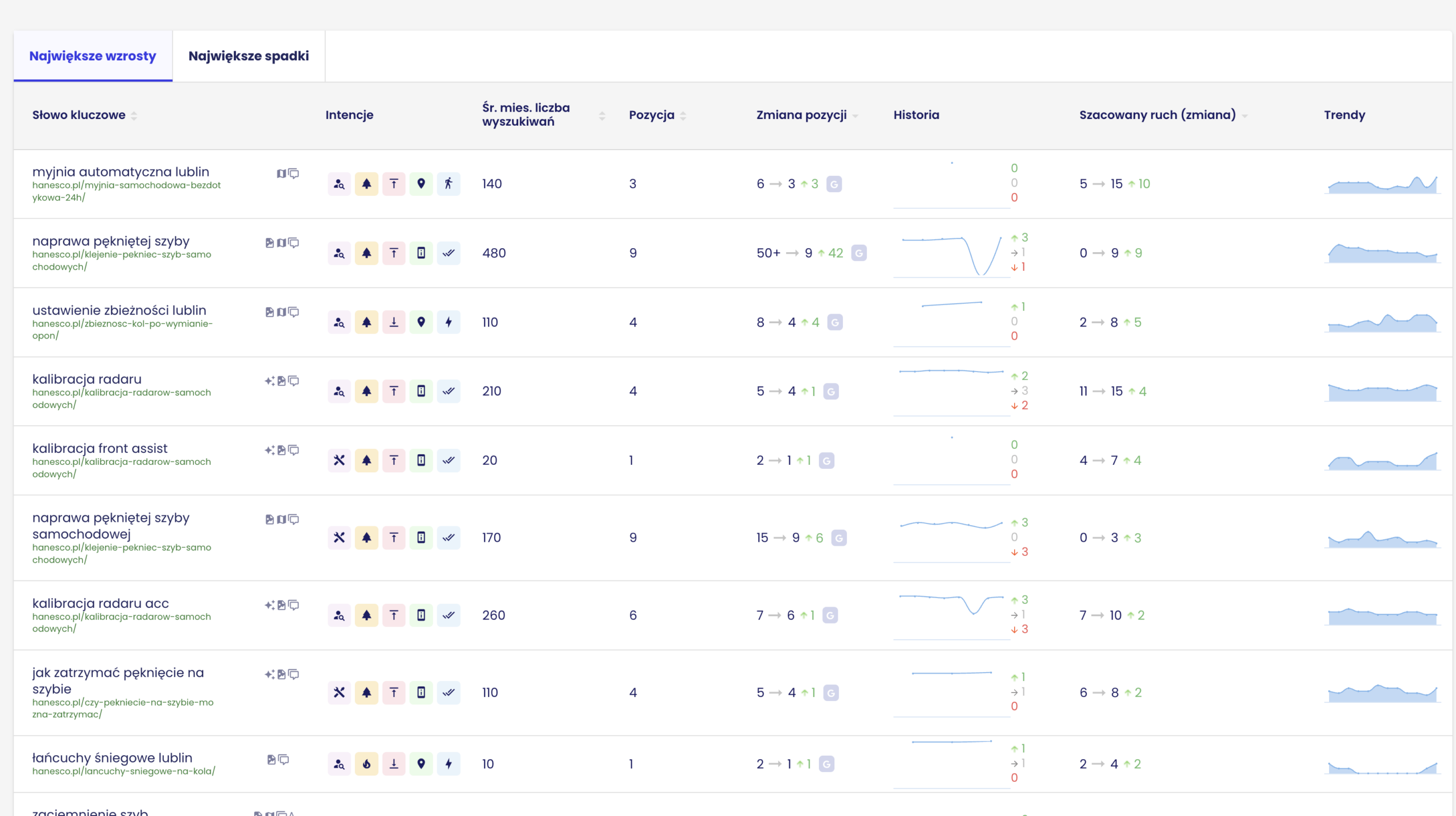Viewport: 1456px width, 816px height.
Task: Click lightning bolt icon in ustawienie zbieżności lublin row
Action: click(448, 322)
